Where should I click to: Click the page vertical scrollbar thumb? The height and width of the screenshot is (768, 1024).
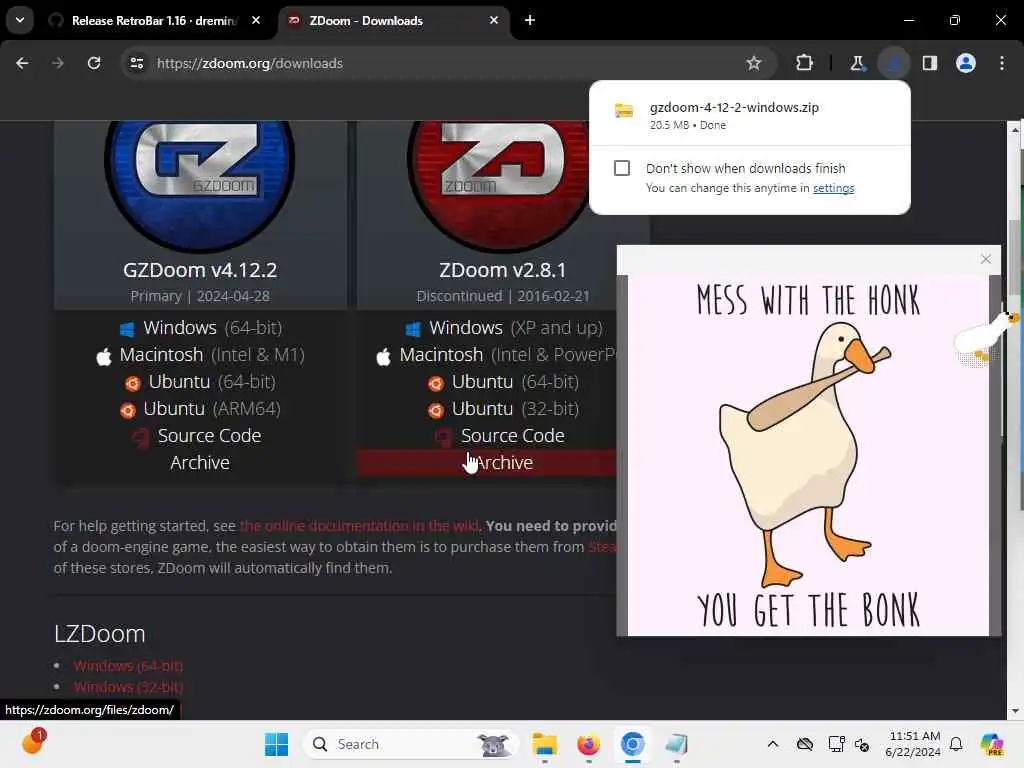click(x=1014, y=258)
